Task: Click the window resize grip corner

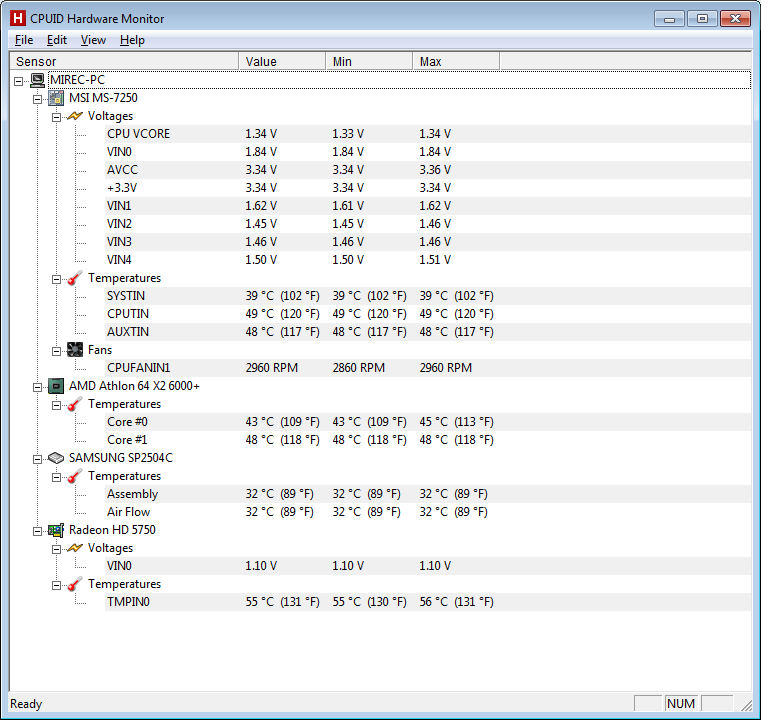Action: point(746,705)
